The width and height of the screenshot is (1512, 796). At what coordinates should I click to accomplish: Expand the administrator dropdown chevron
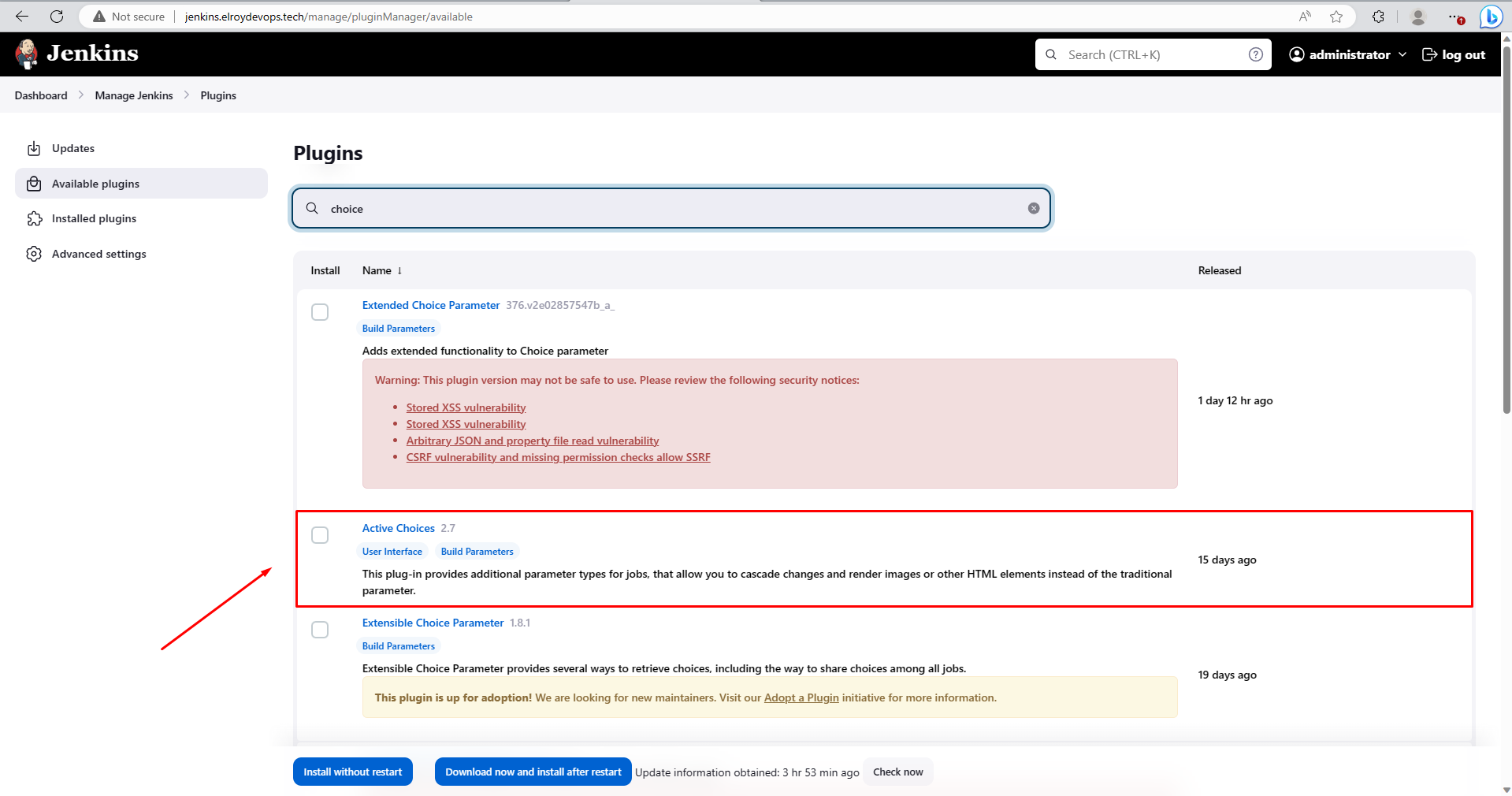(1402, 54)
